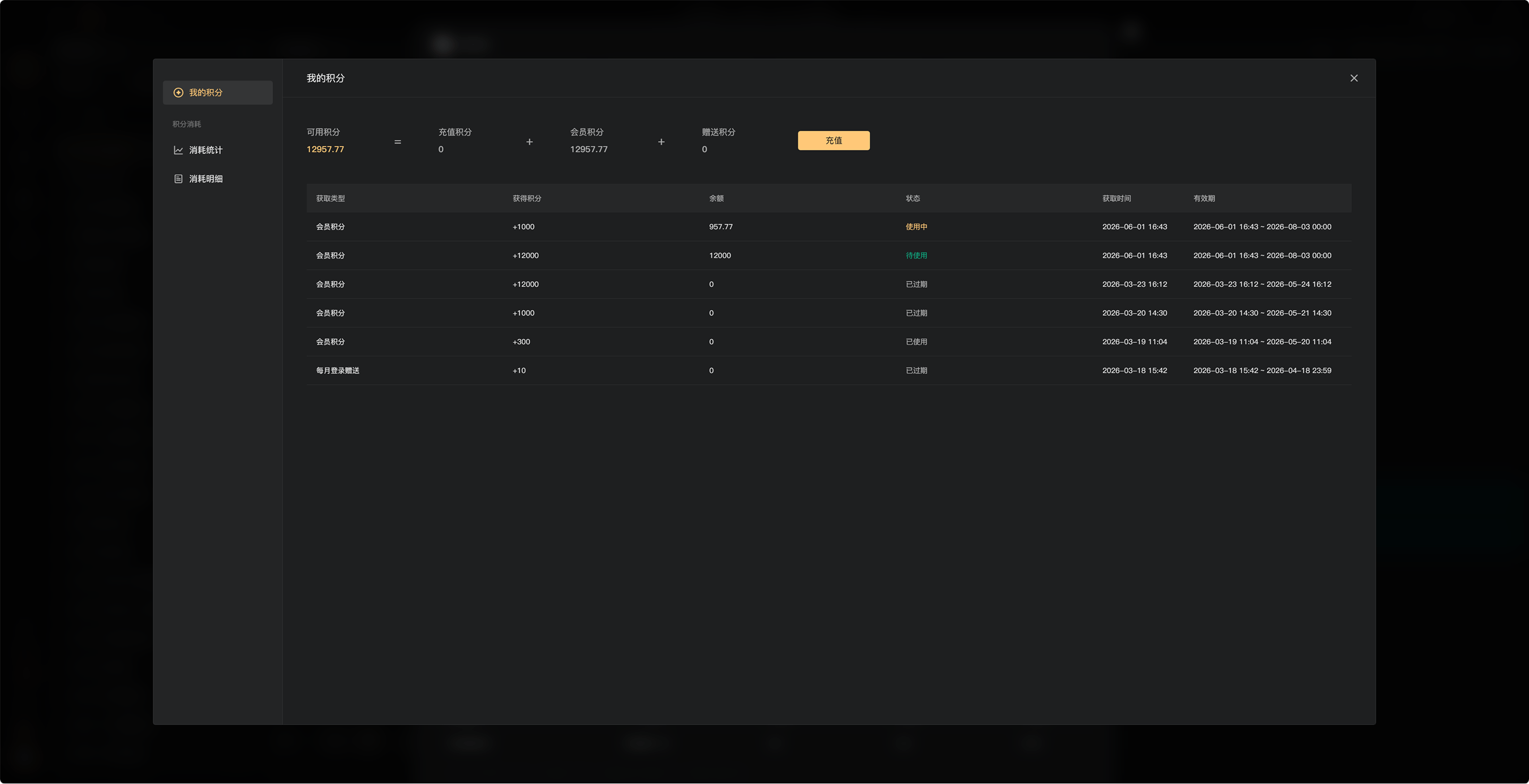Viewport: 1529px width, 784px height.
Task: Select the 每月登录赠送 row
Action: (829, 371)
